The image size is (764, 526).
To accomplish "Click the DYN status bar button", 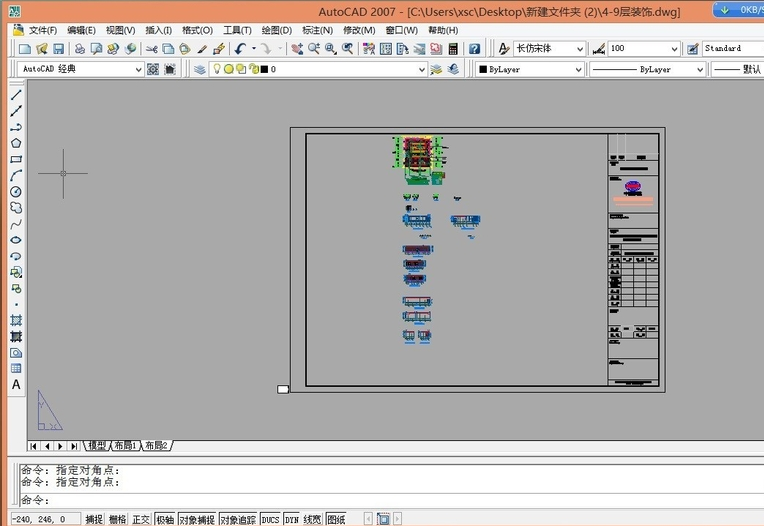I will (292, 519).
